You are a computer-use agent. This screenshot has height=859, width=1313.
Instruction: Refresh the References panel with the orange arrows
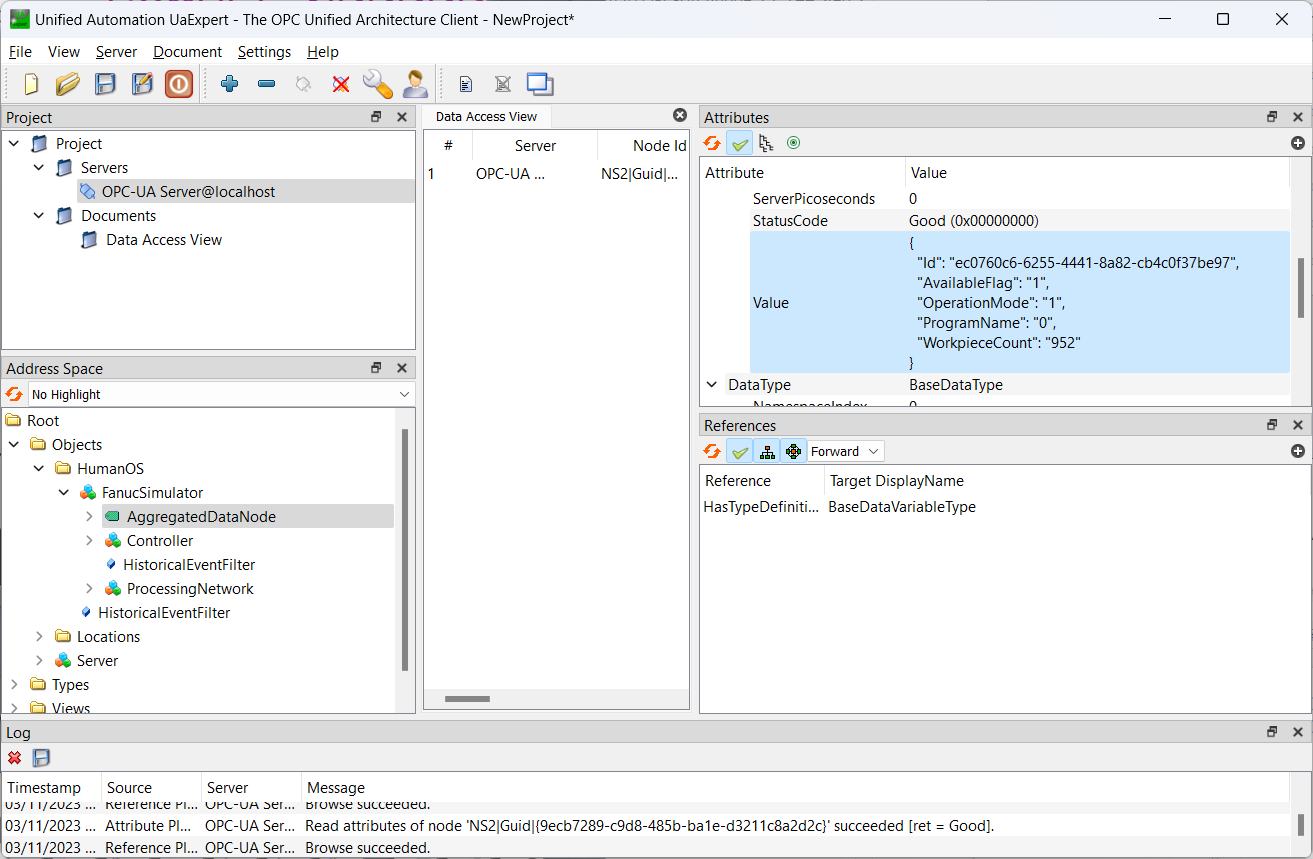[x=712, y=451]
